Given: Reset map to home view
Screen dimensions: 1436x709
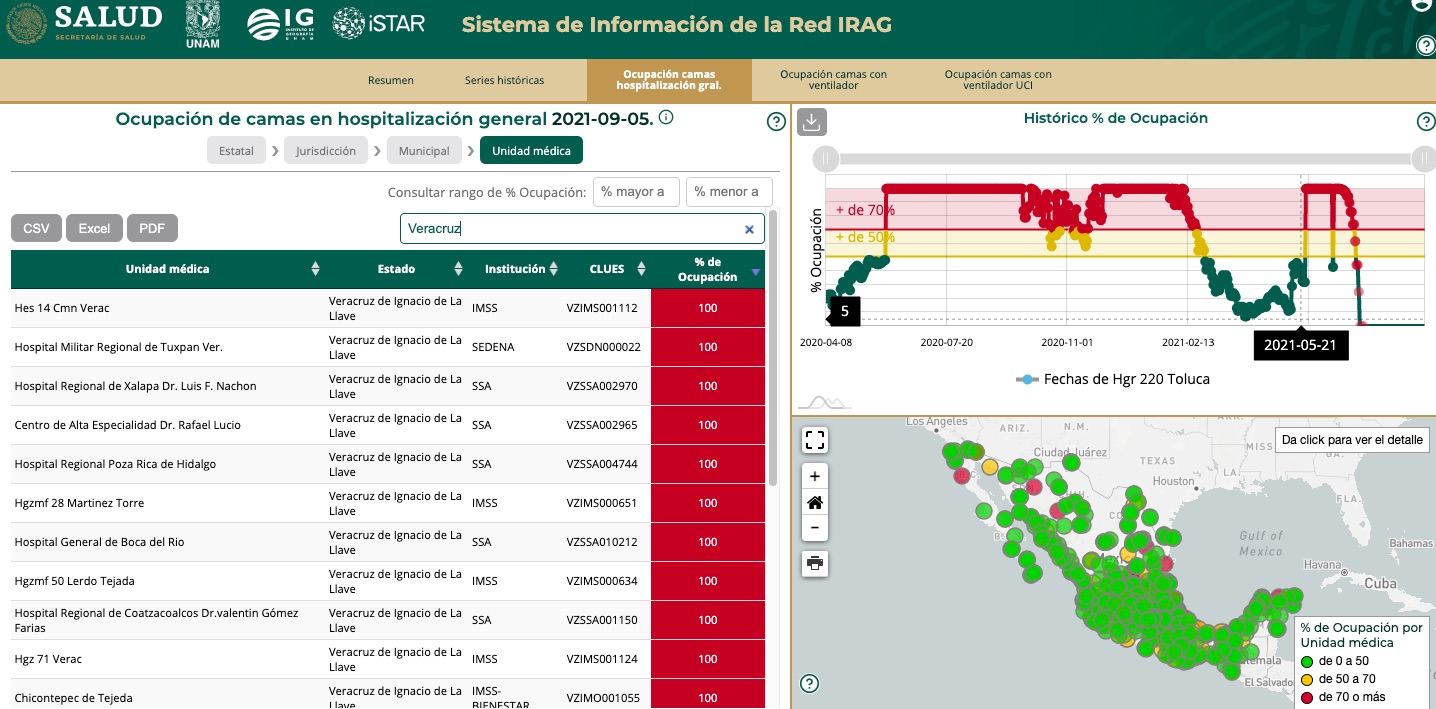Looking at the screenshot, I should click(815, 503).
